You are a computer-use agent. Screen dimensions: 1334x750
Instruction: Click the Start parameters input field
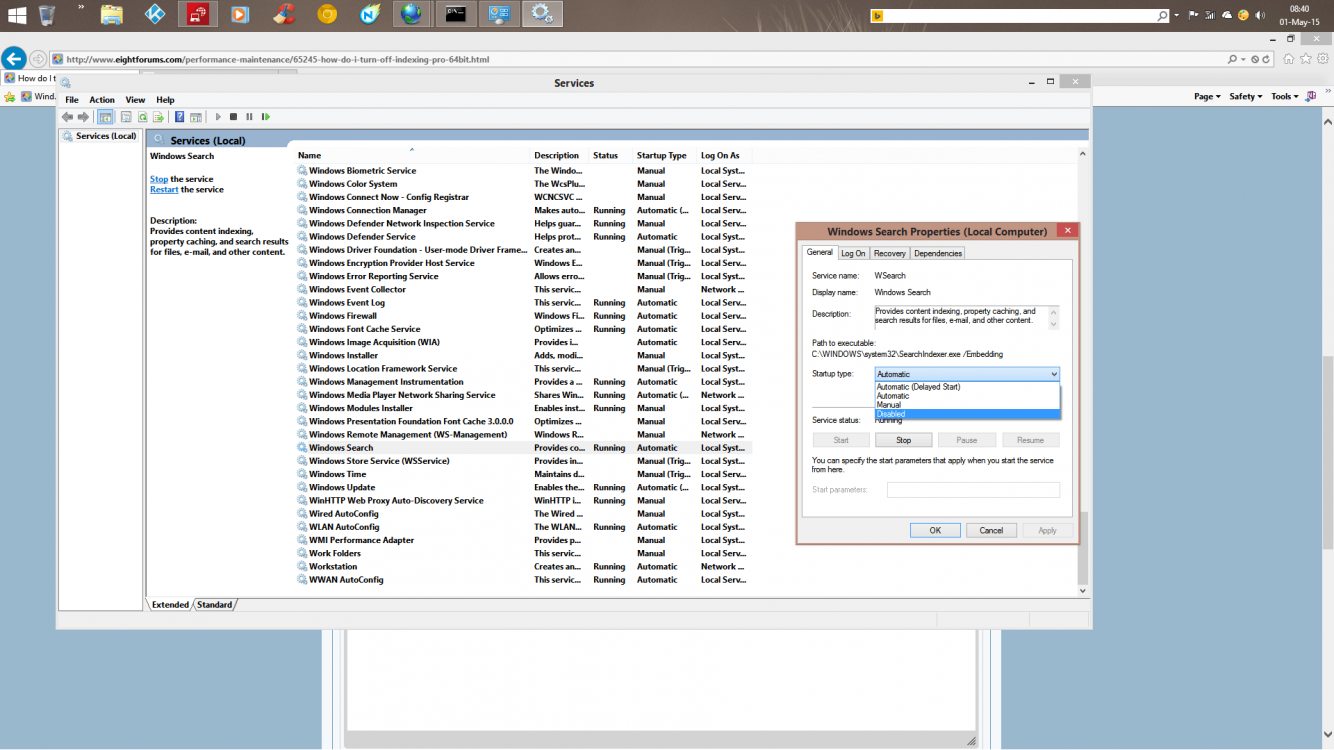[x=973, y=490]
